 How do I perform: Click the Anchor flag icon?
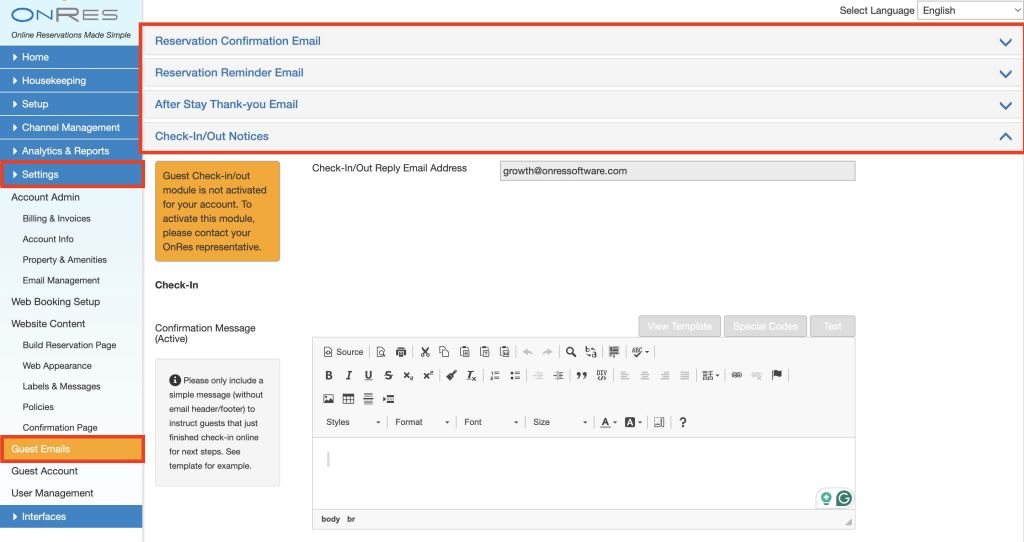[776, 375]
